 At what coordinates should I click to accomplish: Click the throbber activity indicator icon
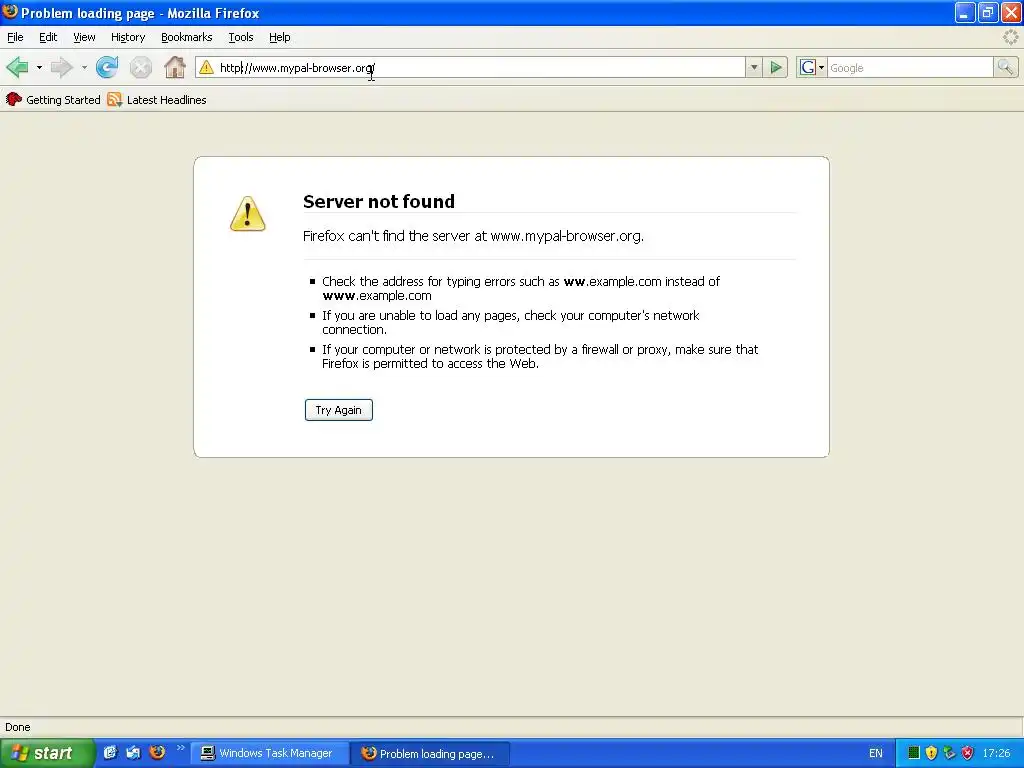tap(1010, 37)
